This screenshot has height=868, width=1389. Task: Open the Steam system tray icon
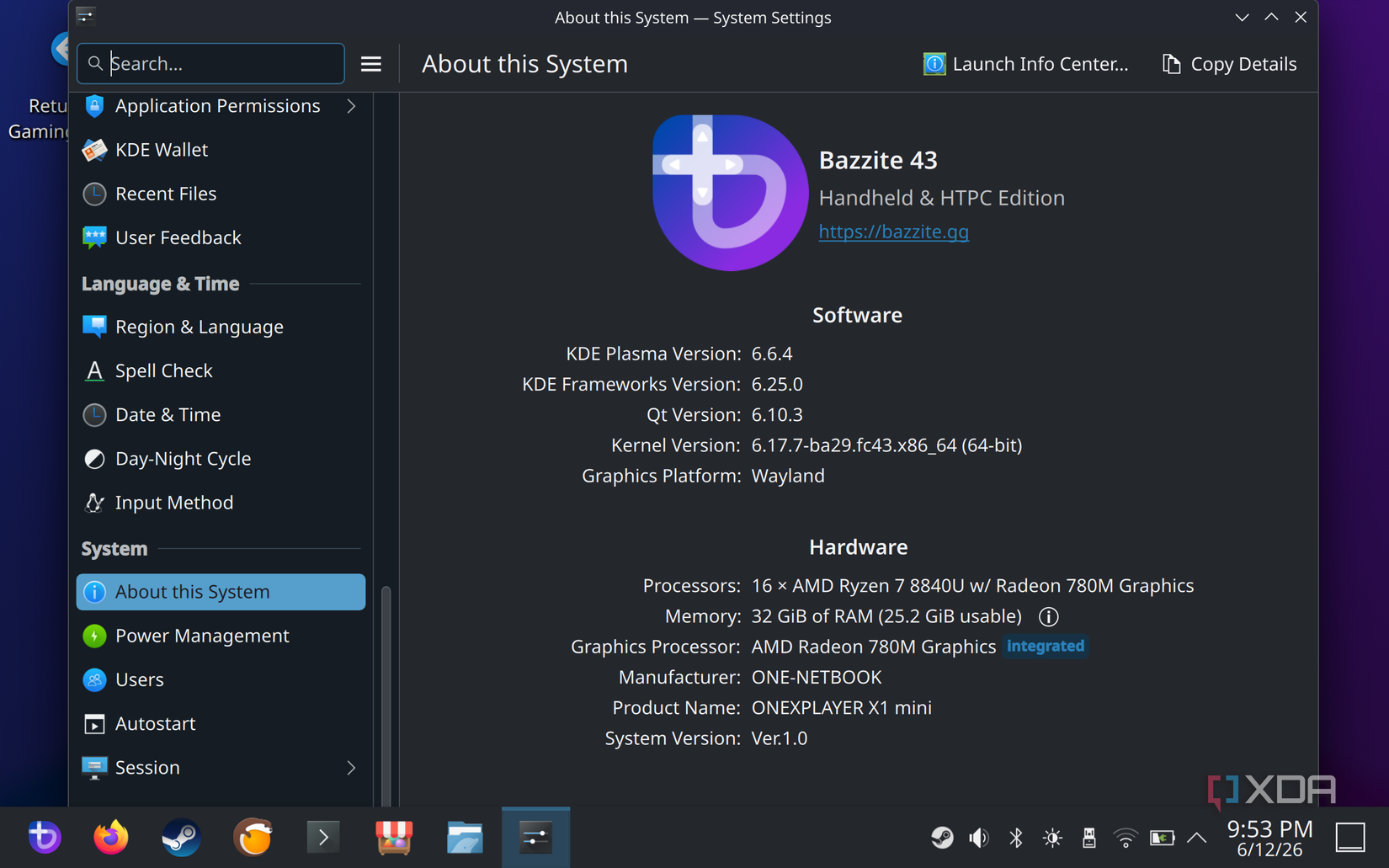942,838
